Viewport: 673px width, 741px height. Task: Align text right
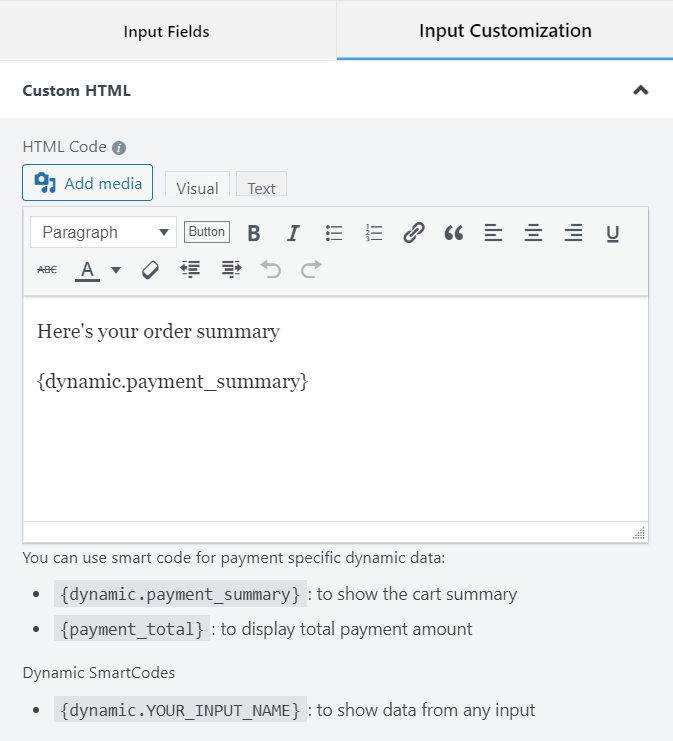click(573, 233)
